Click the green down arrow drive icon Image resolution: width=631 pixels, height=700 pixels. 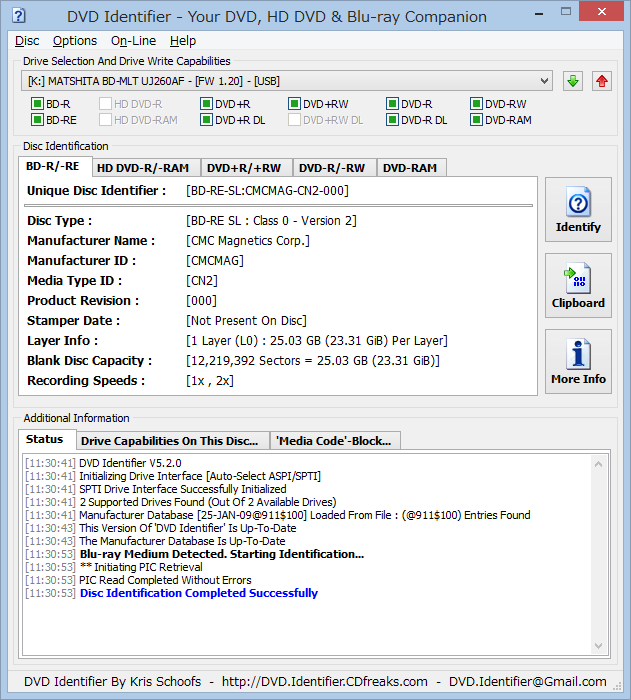coord(572,81)
